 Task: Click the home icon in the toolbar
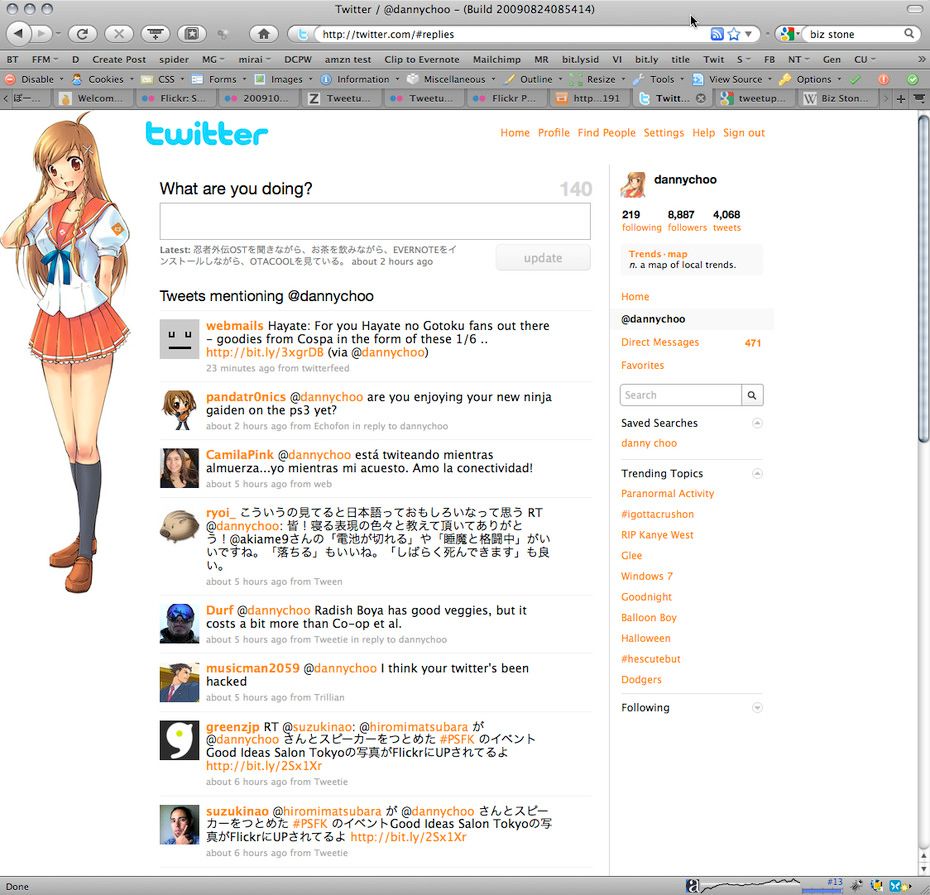pos(263,34)
